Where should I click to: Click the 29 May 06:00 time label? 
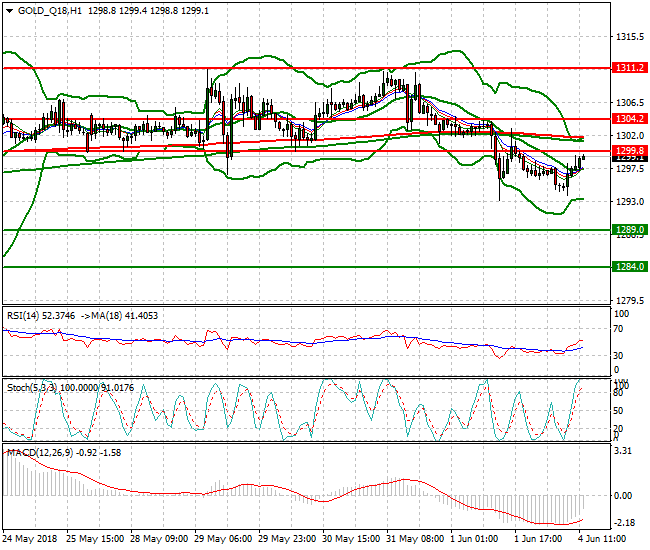point(223,539)
